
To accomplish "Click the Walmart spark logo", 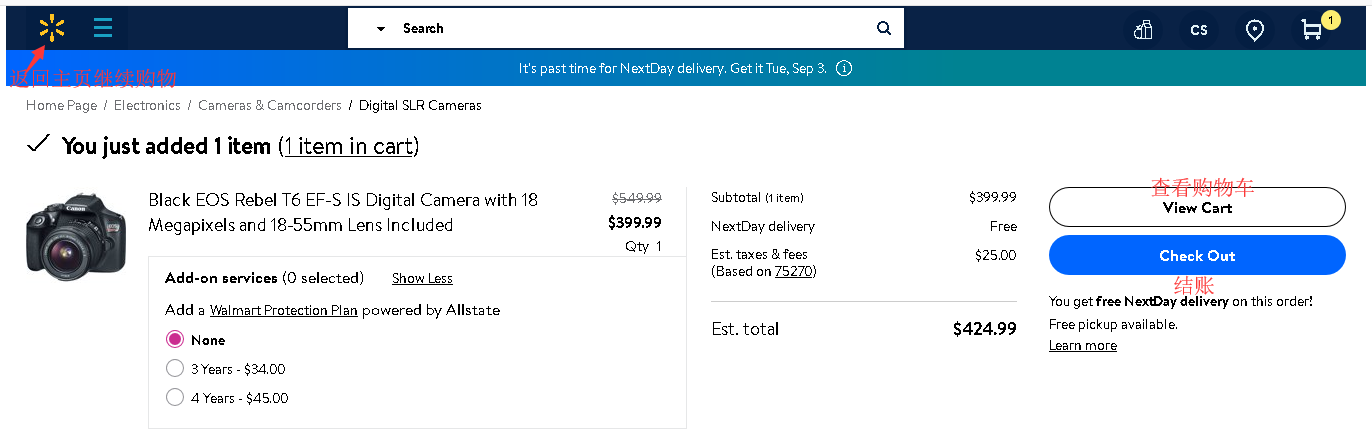I will pyautogui.click(x=52, y=29).
